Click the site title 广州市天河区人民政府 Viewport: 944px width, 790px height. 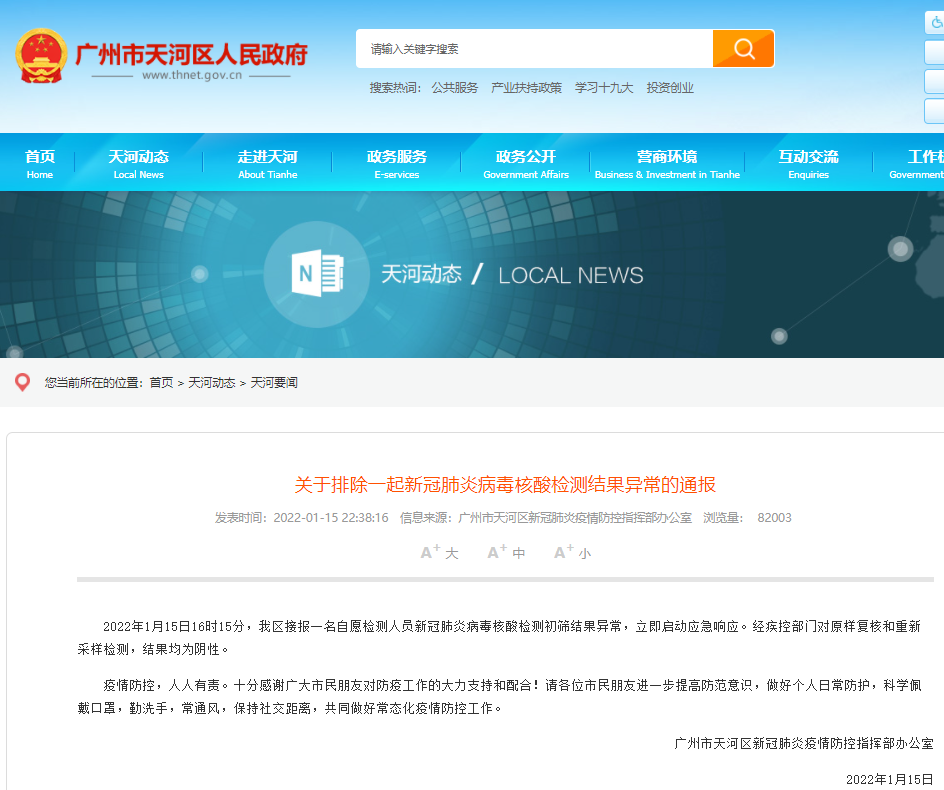(x=191, y=55)
